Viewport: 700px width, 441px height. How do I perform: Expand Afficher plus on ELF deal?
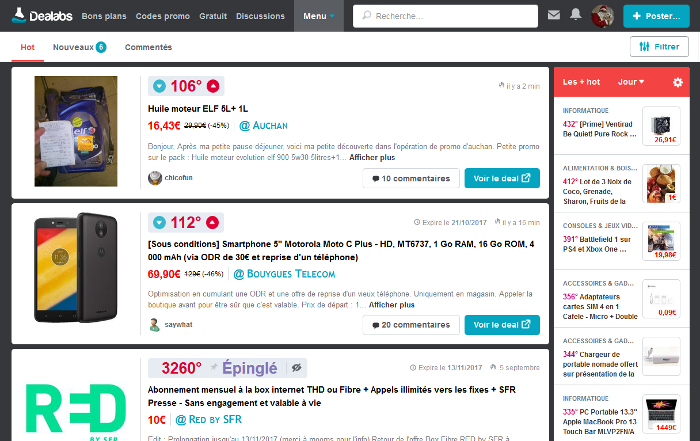tap(372, 158)
